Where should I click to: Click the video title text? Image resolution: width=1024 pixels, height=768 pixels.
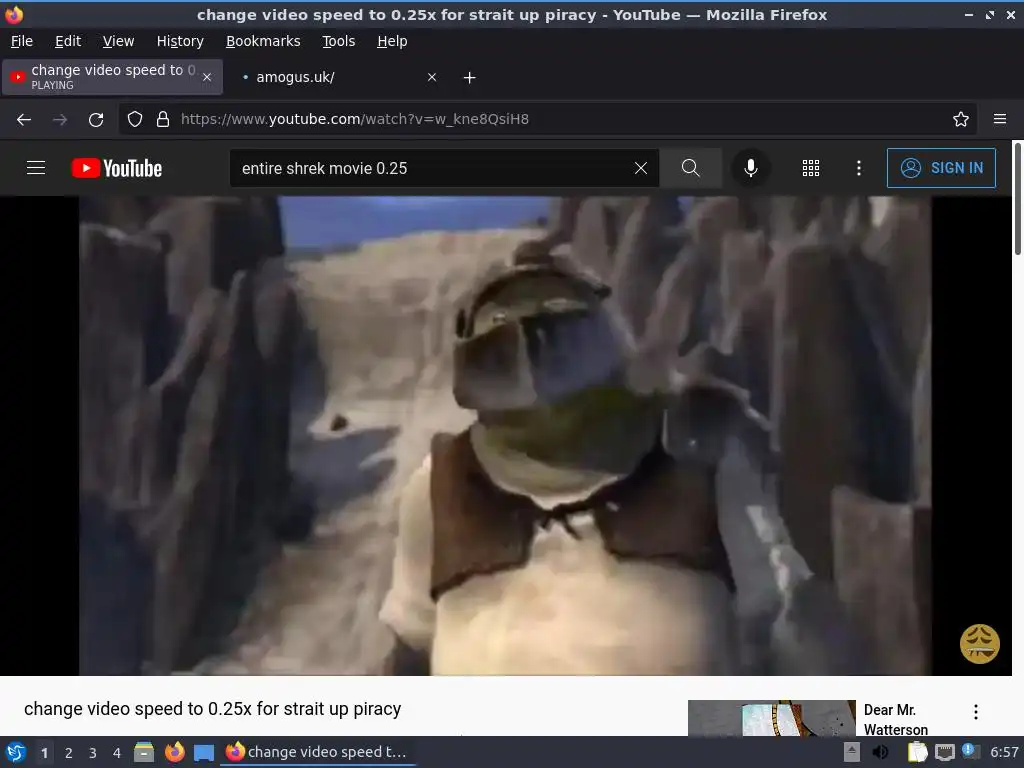click(212, 709)
